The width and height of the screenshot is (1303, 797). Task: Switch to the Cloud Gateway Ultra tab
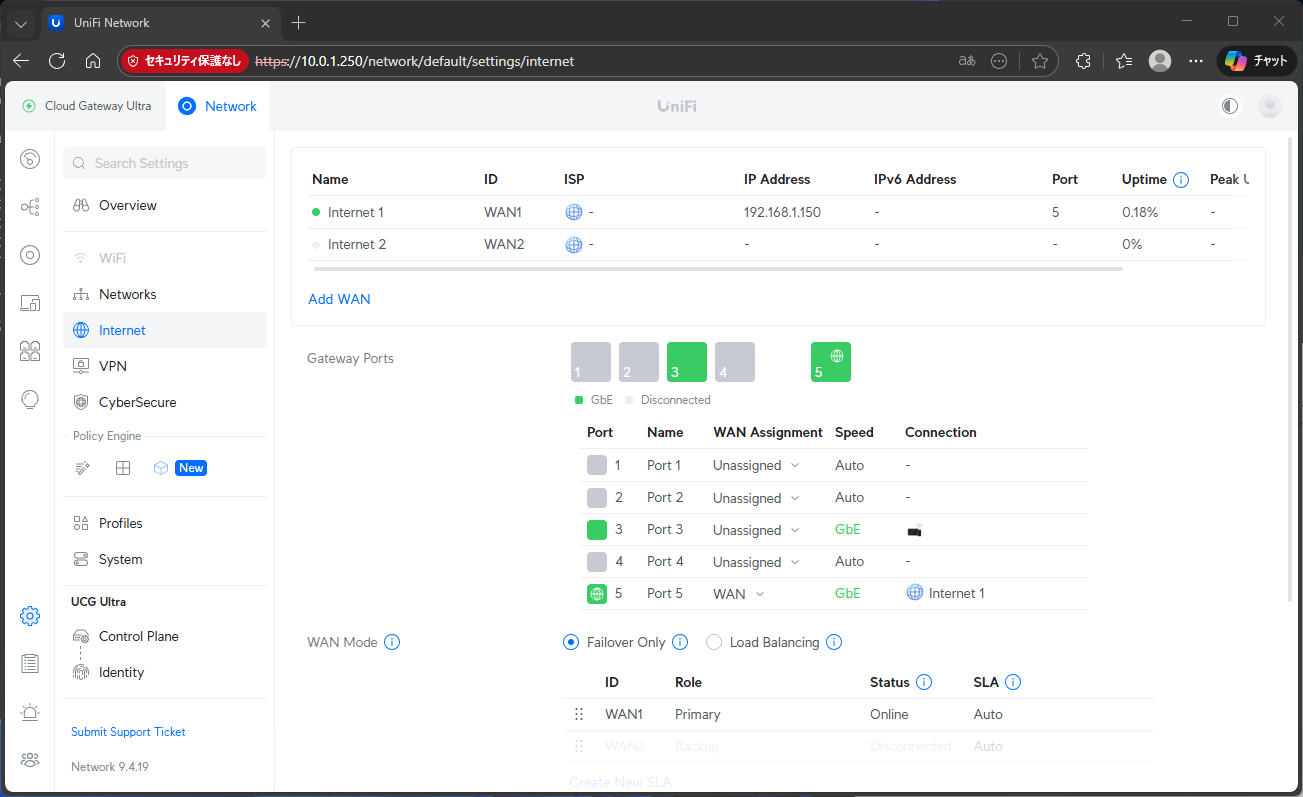[87, 106]
